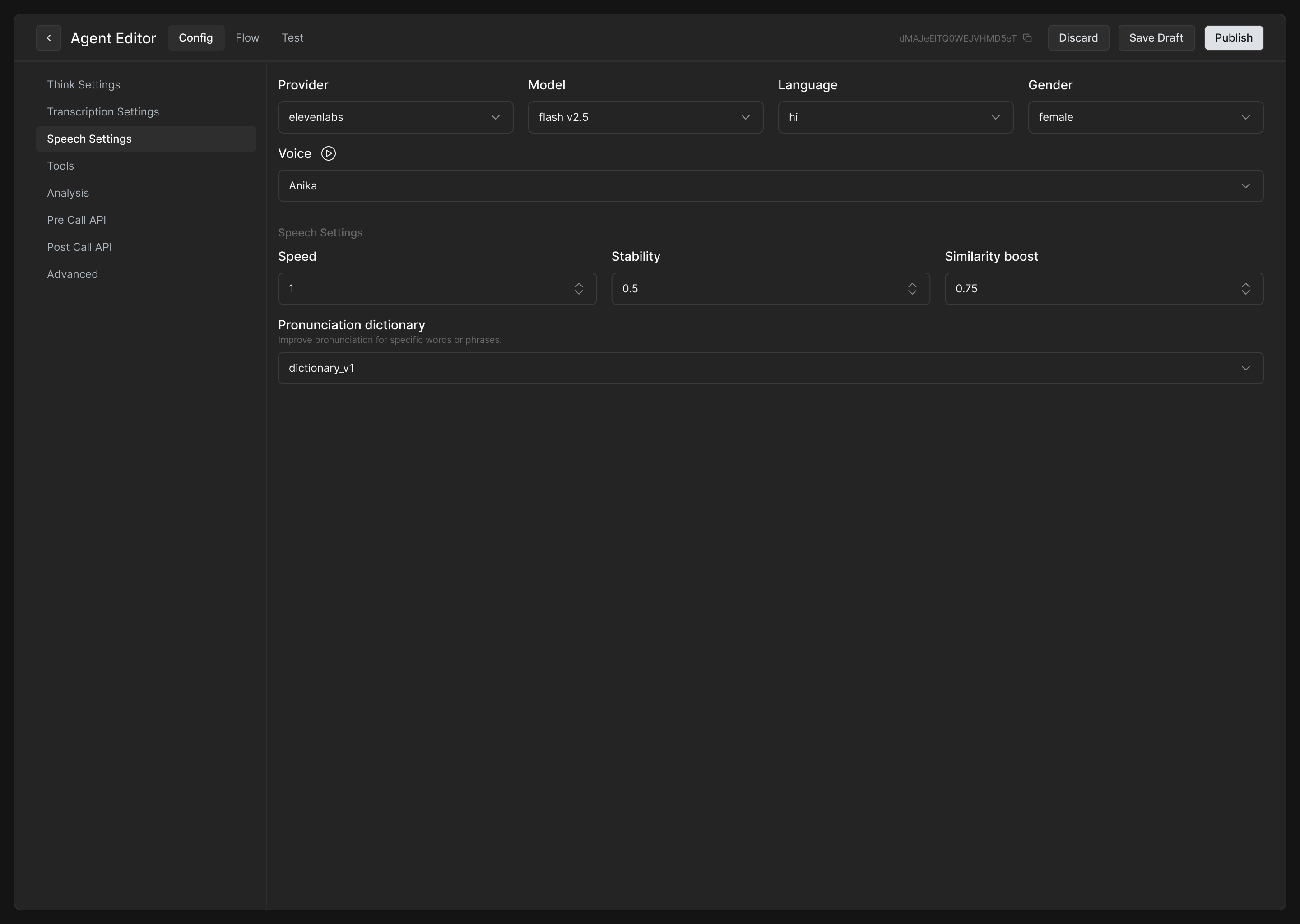This screenshot has height=924, width=1300.
Task: Go to Pre Call API section
Action: pyautogui.click(x=76, y=220)
